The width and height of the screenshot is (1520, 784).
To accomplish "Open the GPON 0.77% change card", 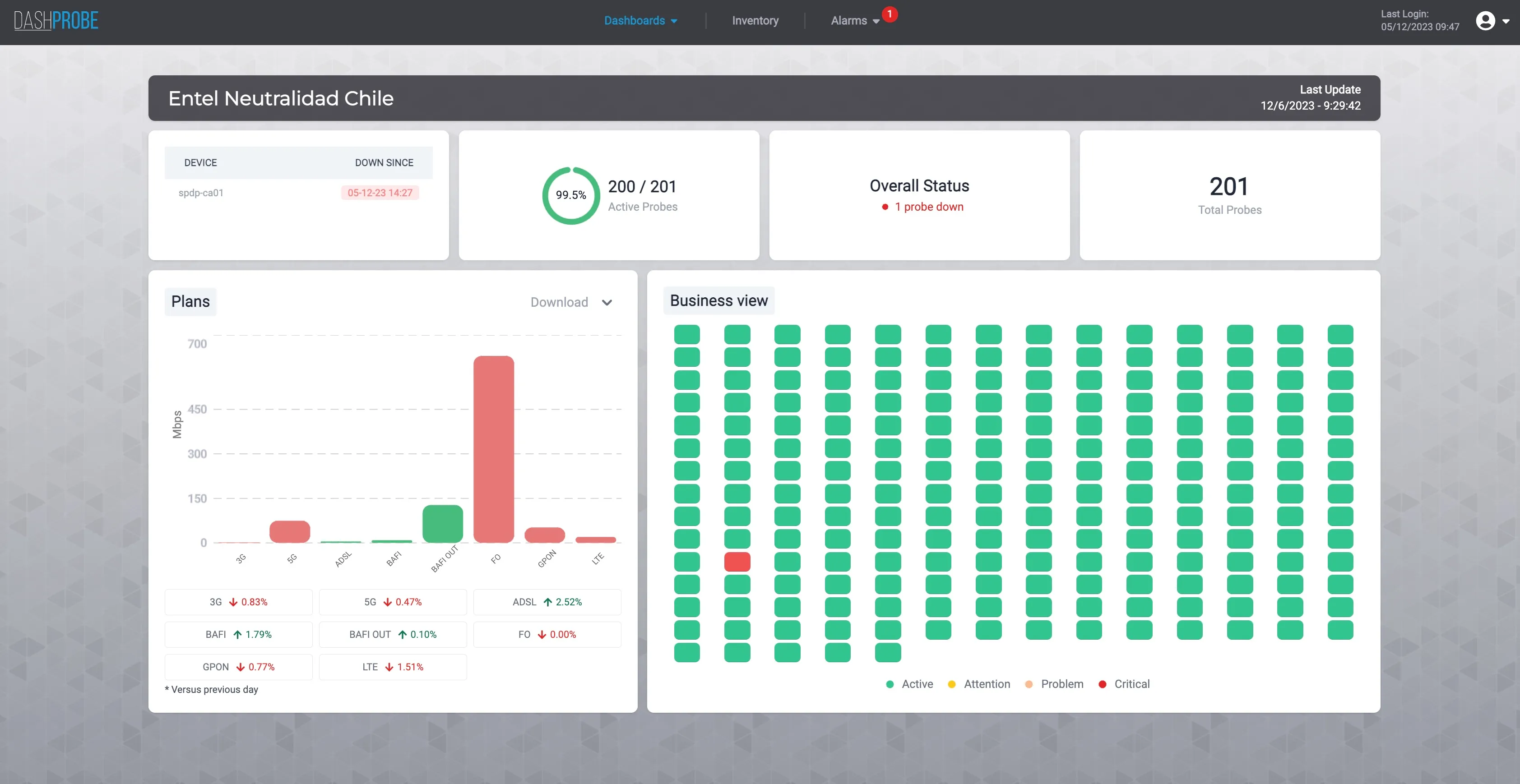I will tap(238, 667).
